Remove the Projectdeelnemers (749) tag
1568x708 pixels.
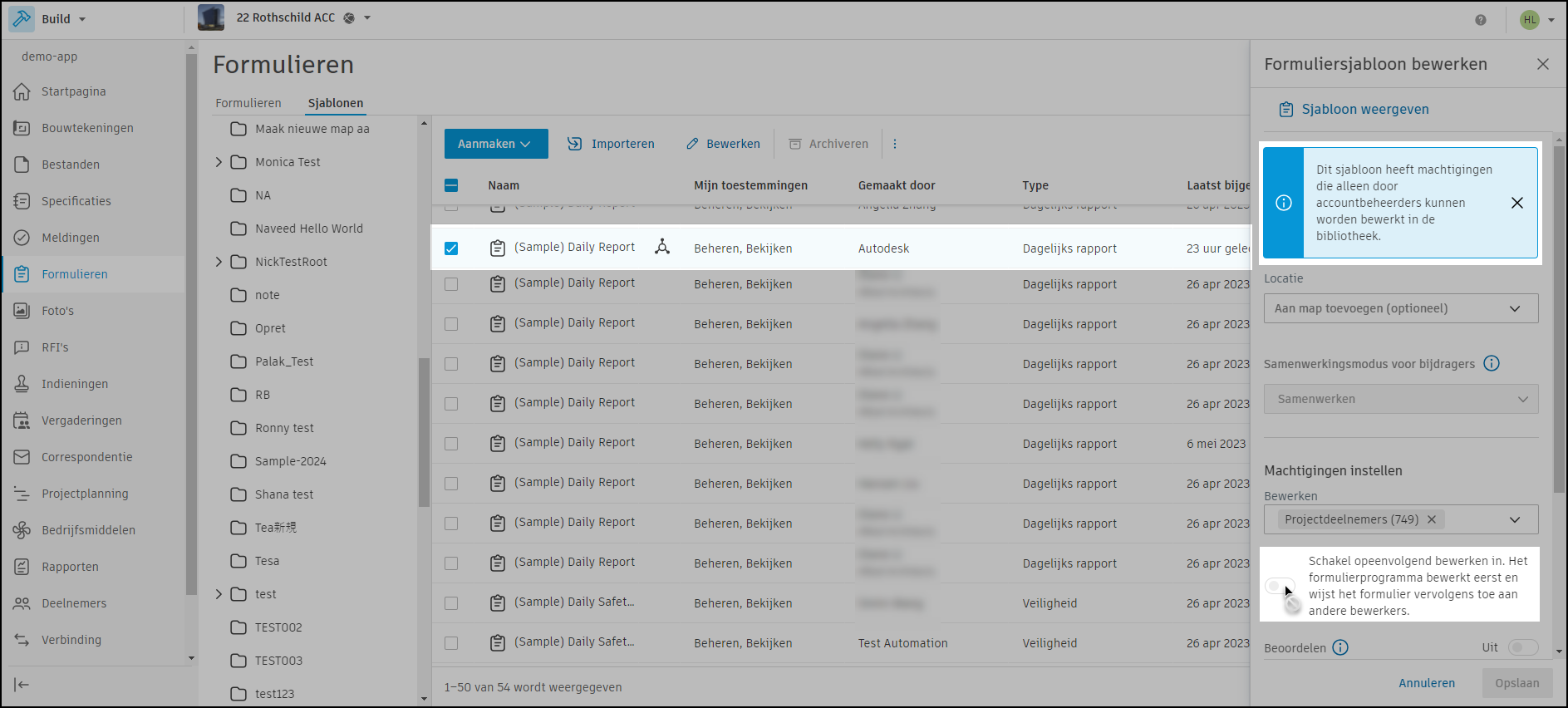tap(1432, 519)
